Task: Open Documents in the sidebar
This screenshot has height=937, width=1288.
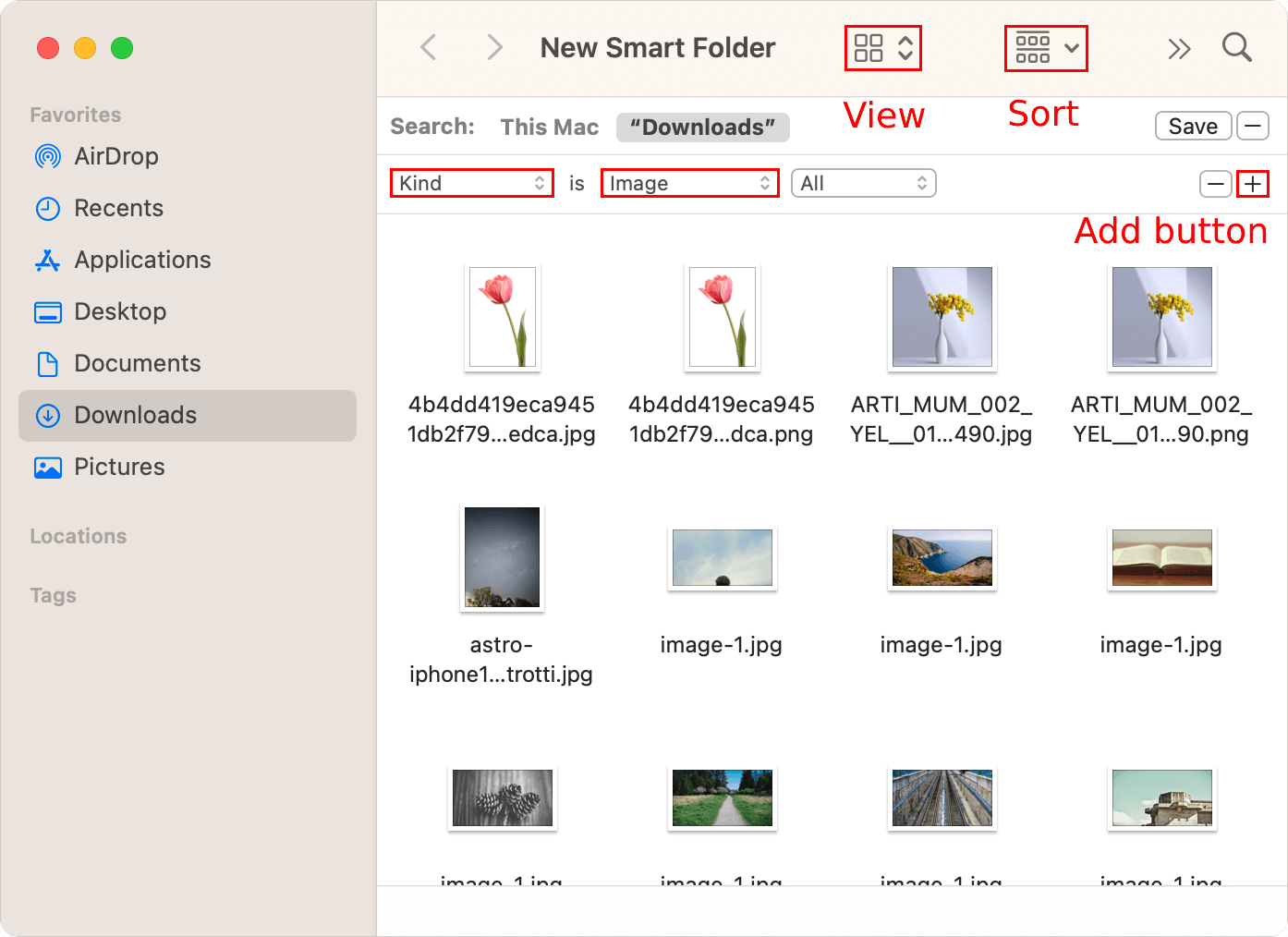Action: click(188, 363)
